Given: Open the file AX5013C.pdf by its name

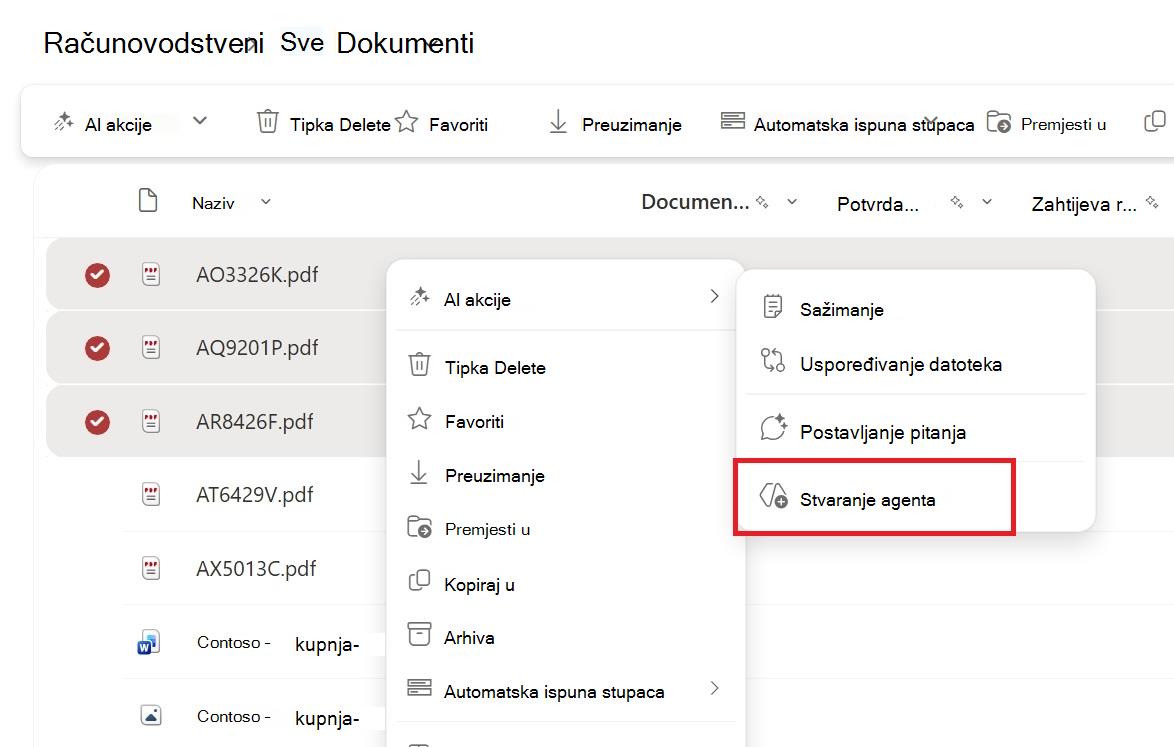Looking at the screenshot, I should tap(256, 569).
